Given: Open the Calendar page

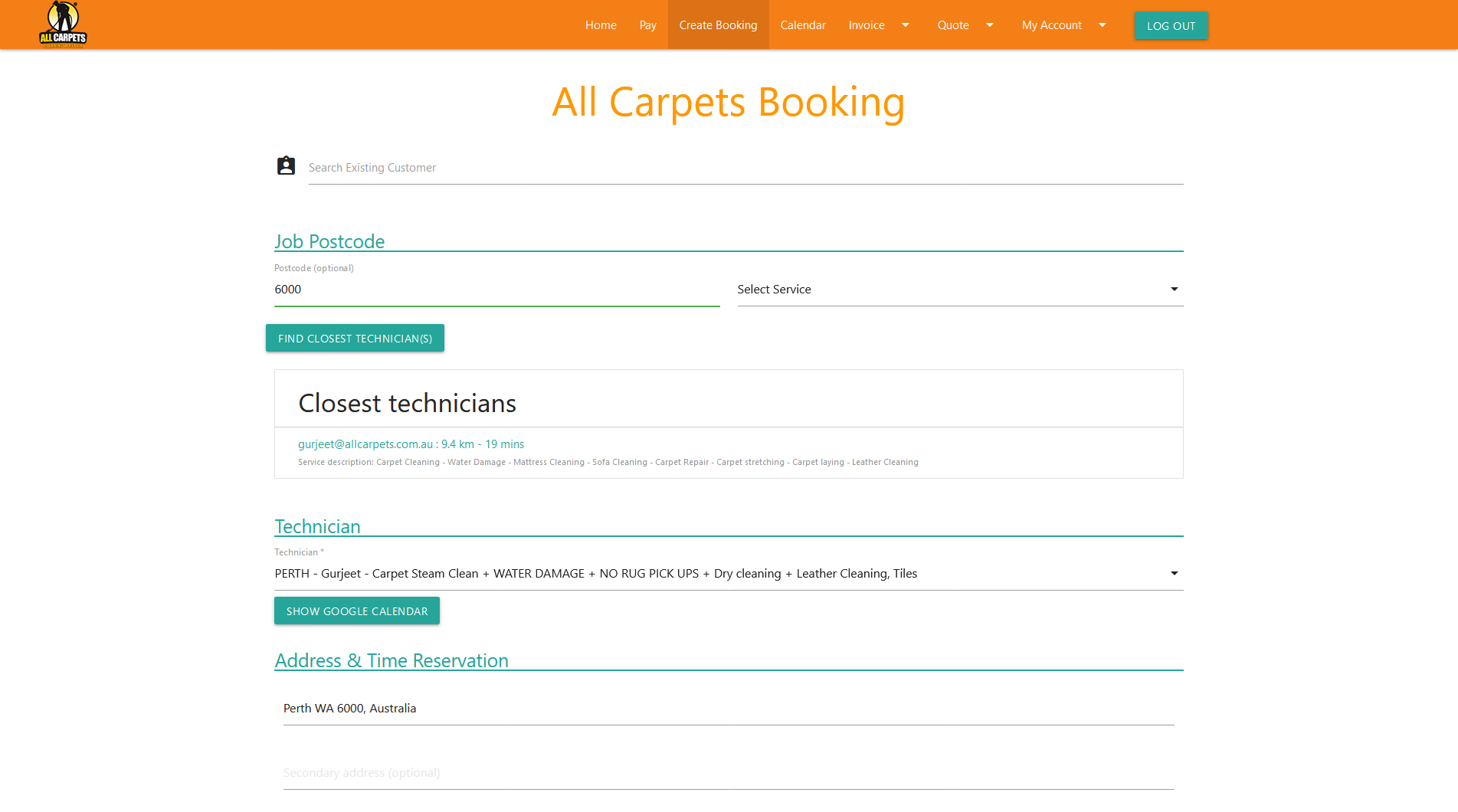Looking at the screenshot, I should pyautogui.click(x=803, y=25).
